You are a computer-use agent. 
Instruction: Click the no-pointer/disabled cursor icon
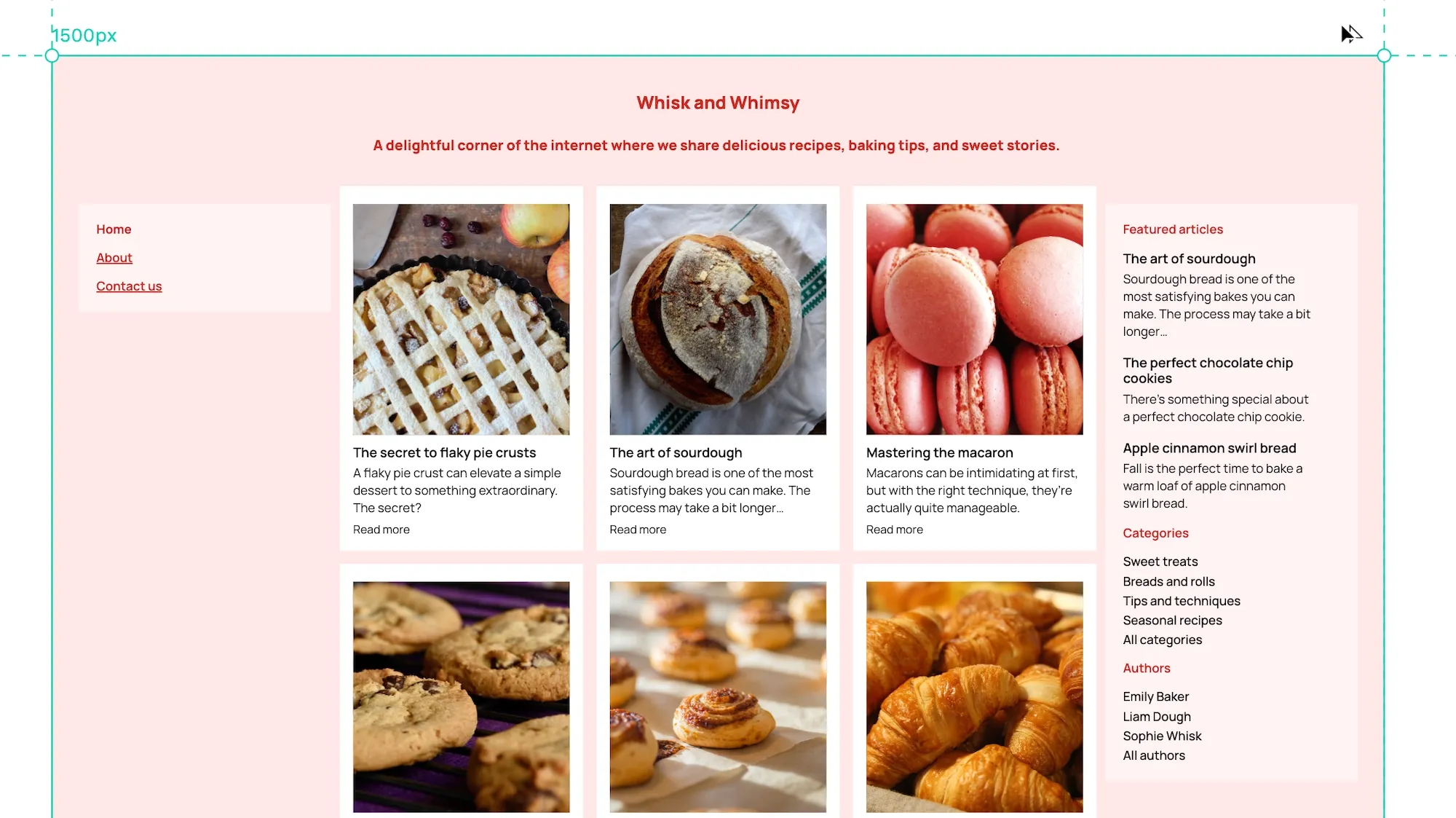[1352, 33]
